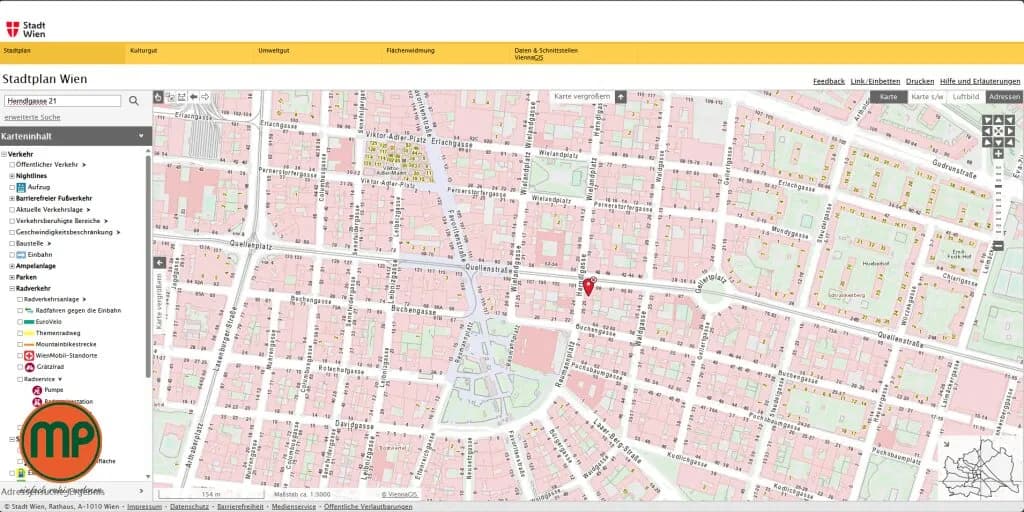Pan map west with left arrow
The image size is (1024, 512).
[987, 131]
